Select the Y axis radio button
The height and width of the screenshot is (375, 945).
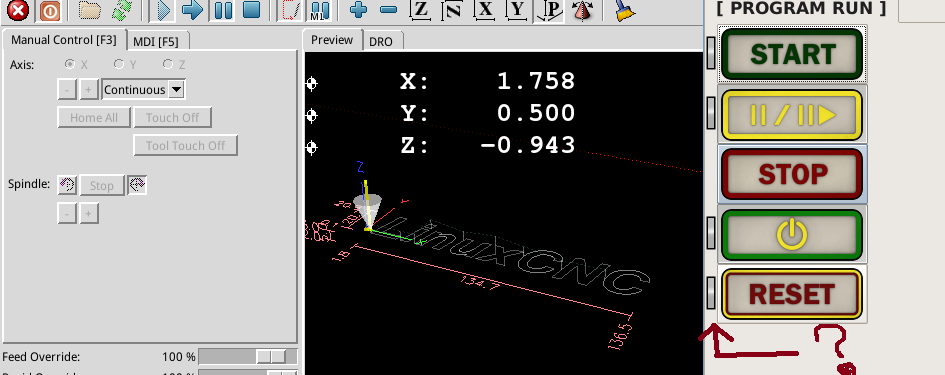119,64
